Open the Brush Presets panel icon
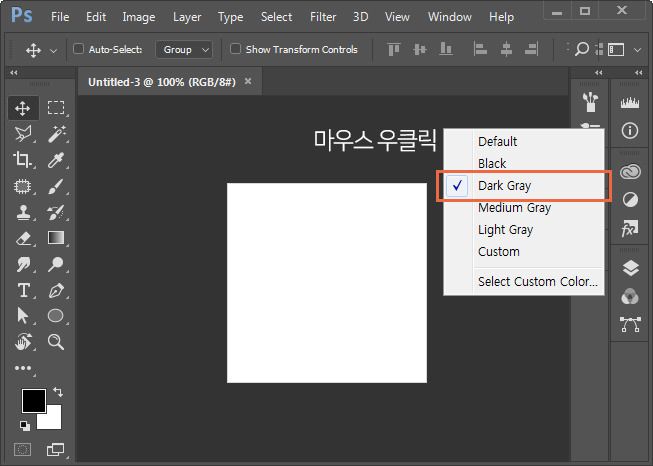This screenshot has width=653, height=466. (x=590, y=102)
